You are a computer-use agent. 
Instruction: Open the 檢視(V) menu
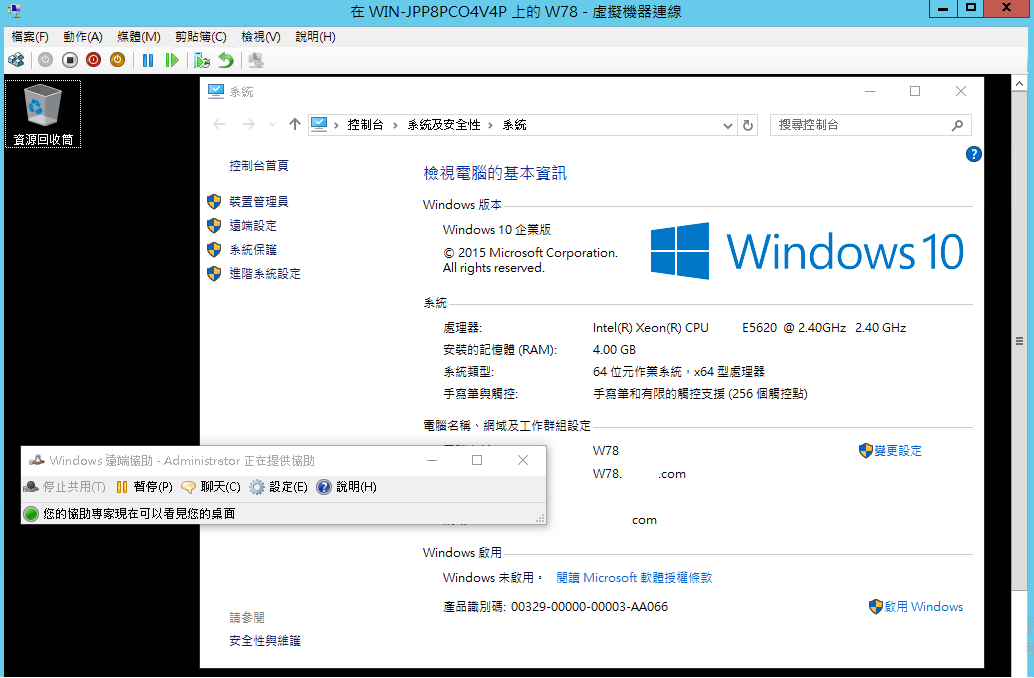click(260, 37)
